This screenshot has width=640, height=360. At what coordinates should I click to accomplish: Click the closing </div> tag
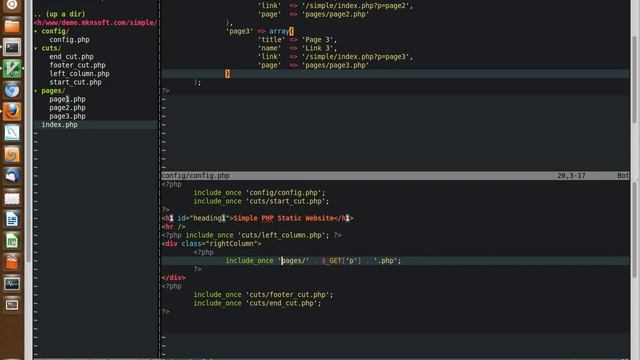click(173, 278)
